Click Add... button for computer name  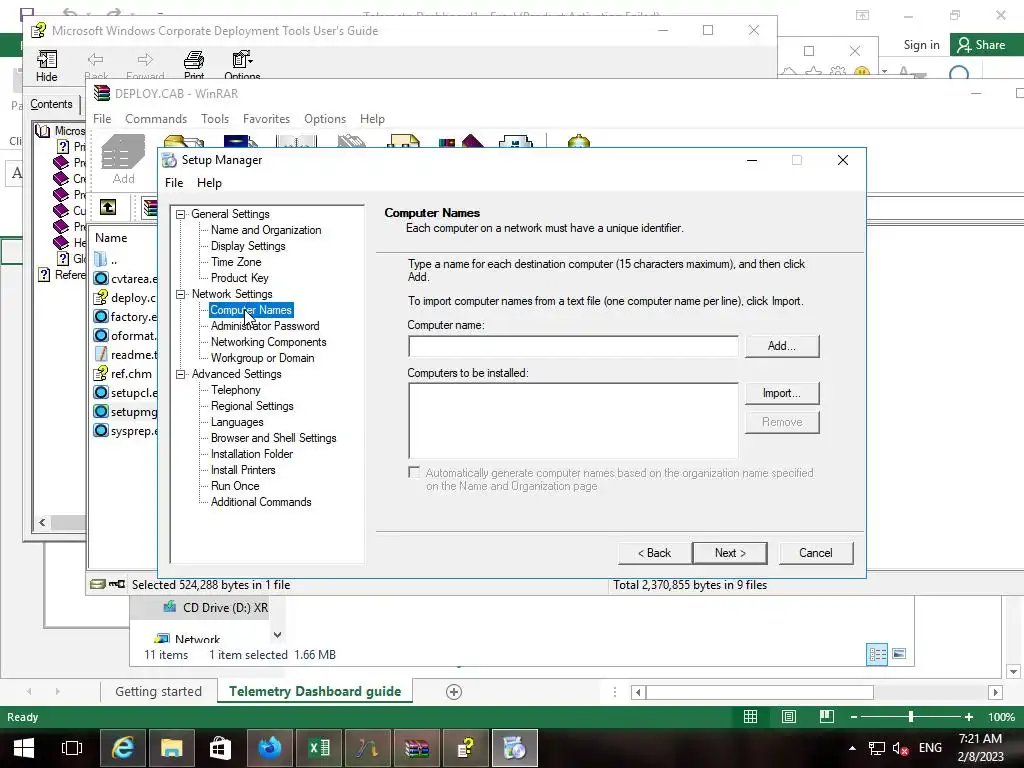pos(782,346)
